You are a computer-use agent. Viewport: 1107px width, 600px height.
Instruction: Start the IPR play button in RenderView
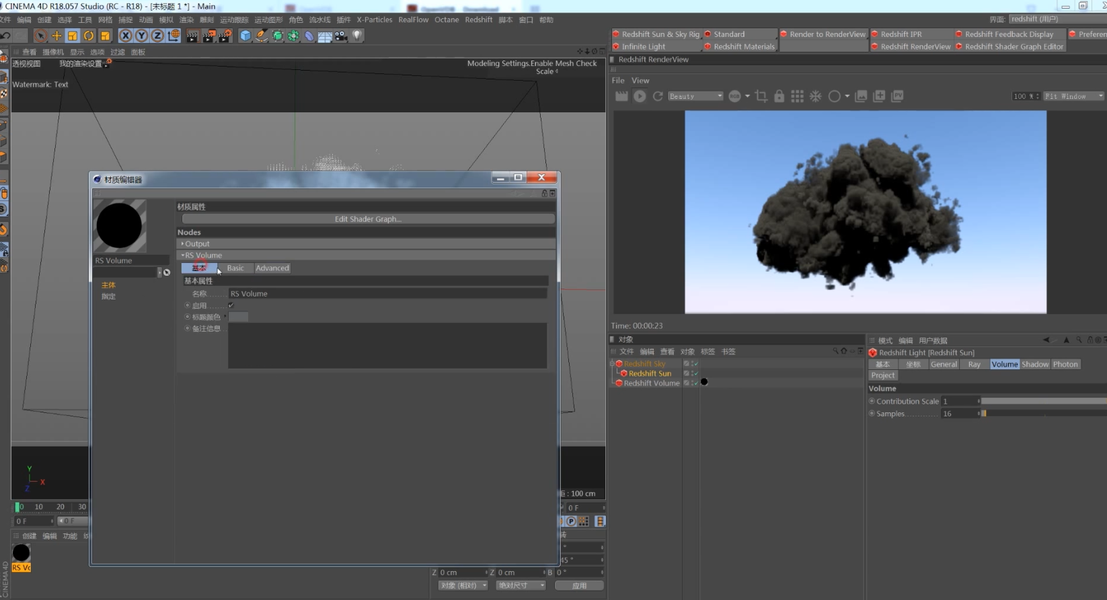(x=640, y=96)
